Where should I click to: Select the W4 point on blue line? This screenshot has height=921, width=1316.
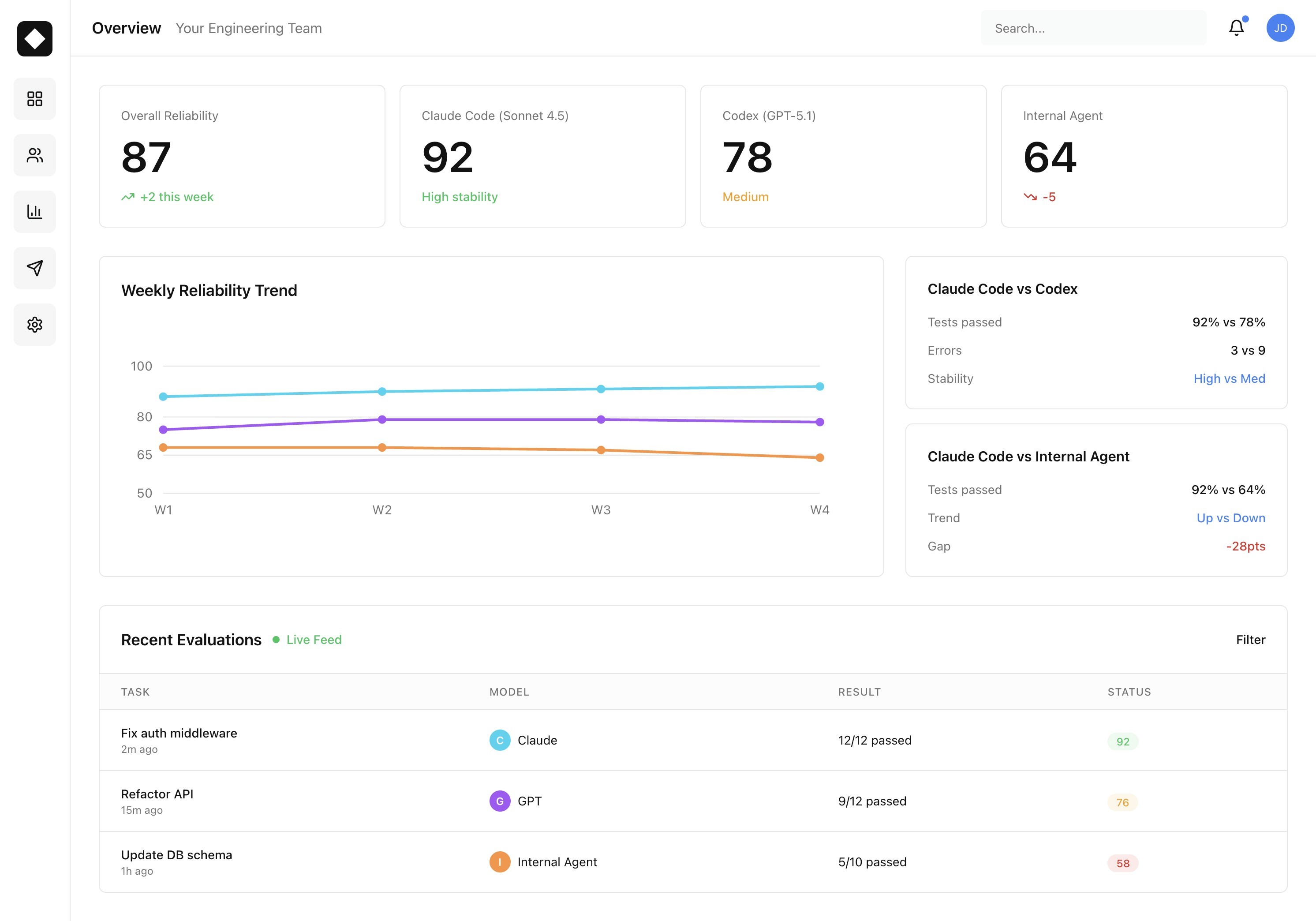[820, 386]
